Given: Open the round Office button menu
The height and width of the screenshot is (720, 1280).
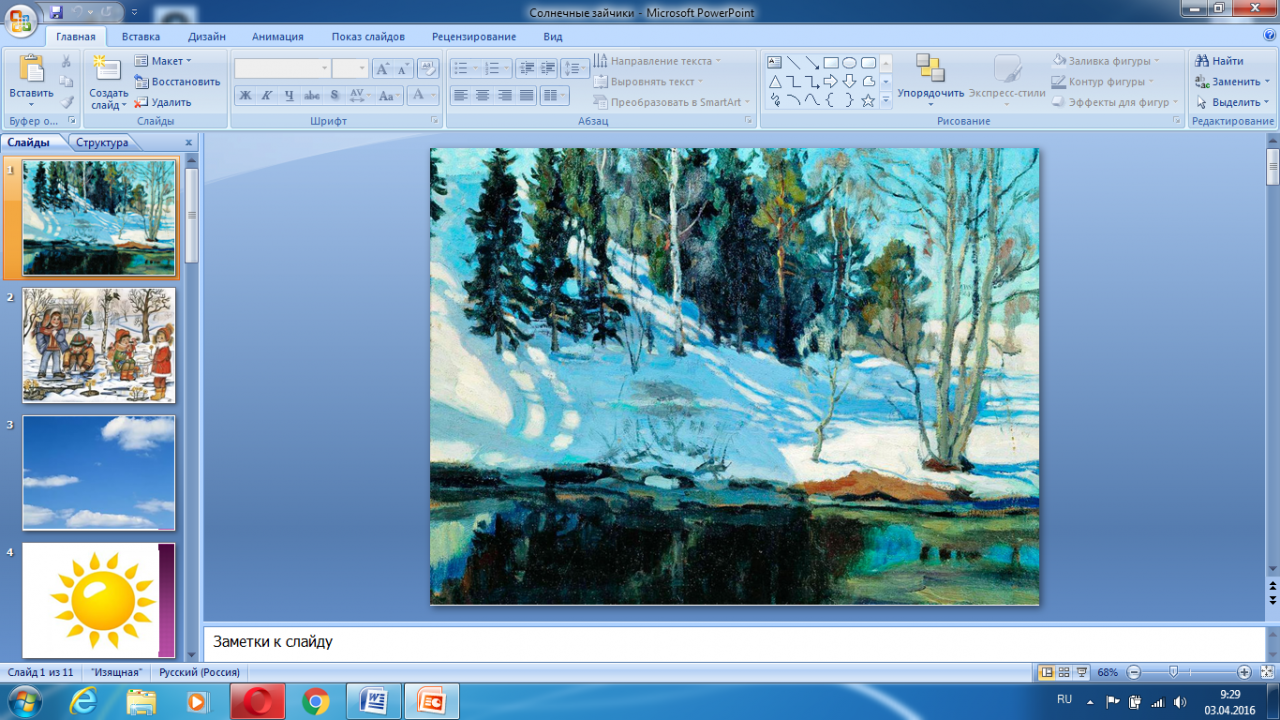Looking at the screenshot, I should coord(20,20).
